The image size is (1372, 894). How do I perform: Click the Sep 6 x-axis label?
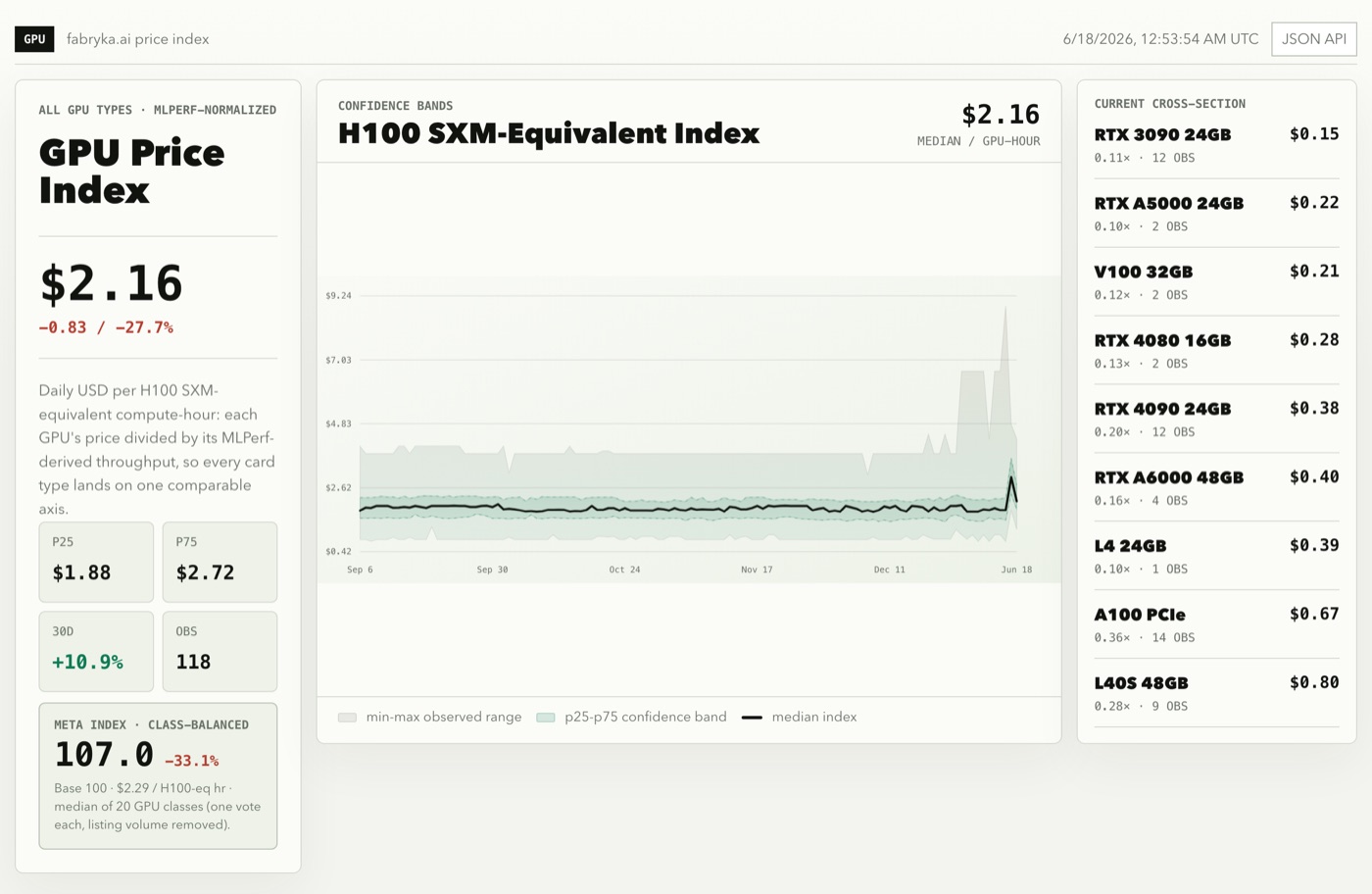pos(360,570)
